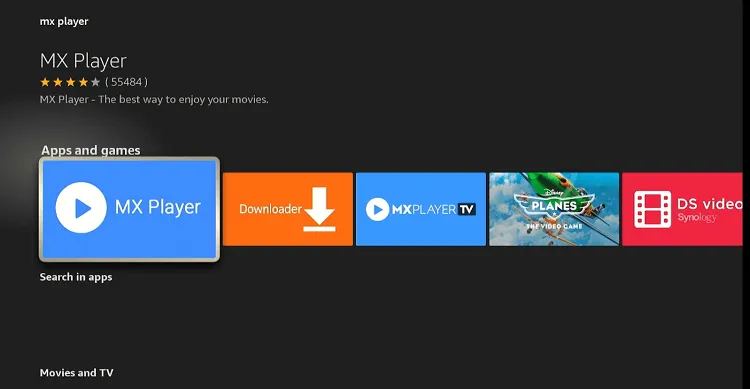This screenshot has height=389, width=750.
Task: Click the description "The best way to enjoy your movies"
Action: [183, 100]
